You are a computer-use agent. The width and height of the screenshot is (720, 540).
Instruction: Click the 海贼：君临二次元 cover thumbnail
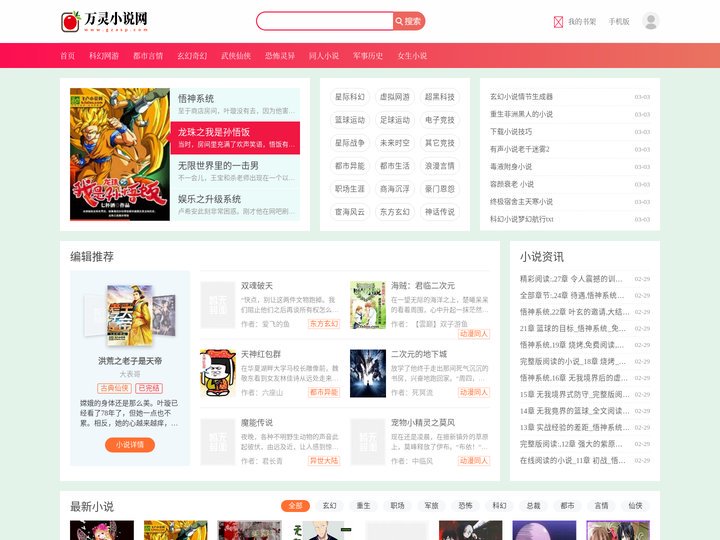pyautogui.click(x=368, y=305)
